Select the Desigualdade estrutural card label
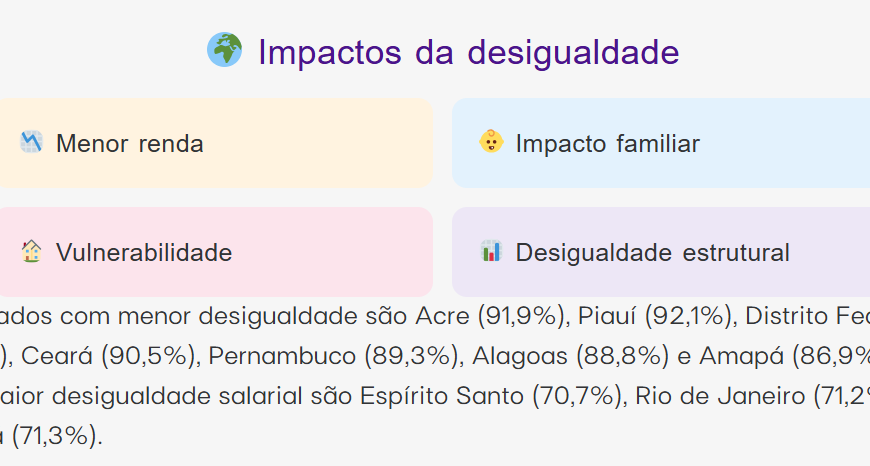 [652, 253]
